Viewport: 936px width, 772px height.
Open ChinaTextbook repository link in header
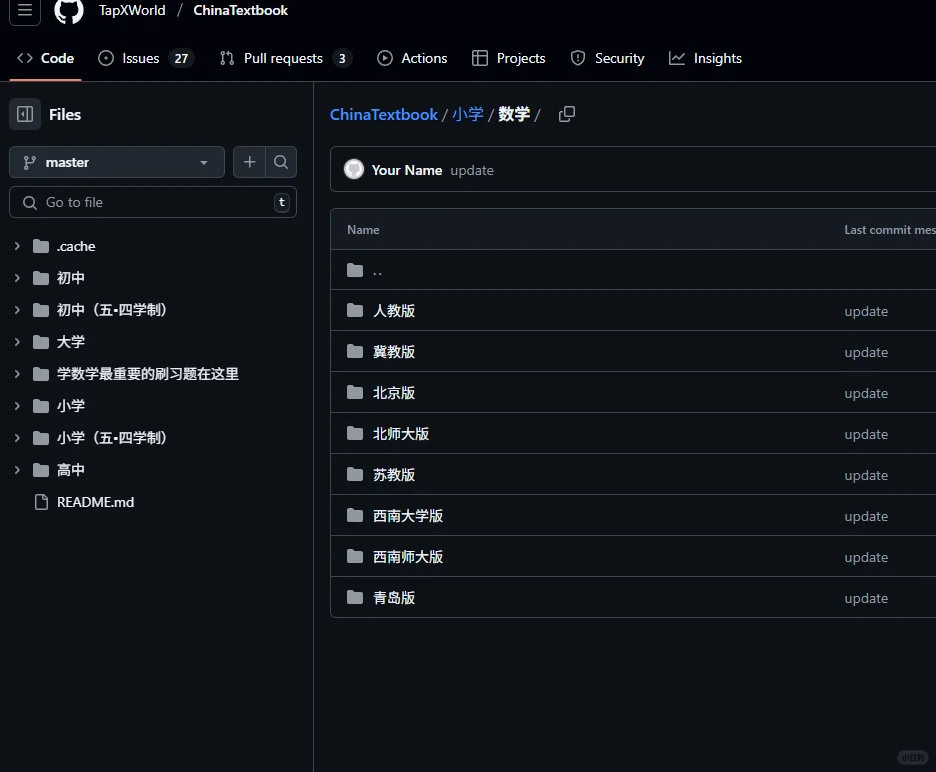(240, 10)
